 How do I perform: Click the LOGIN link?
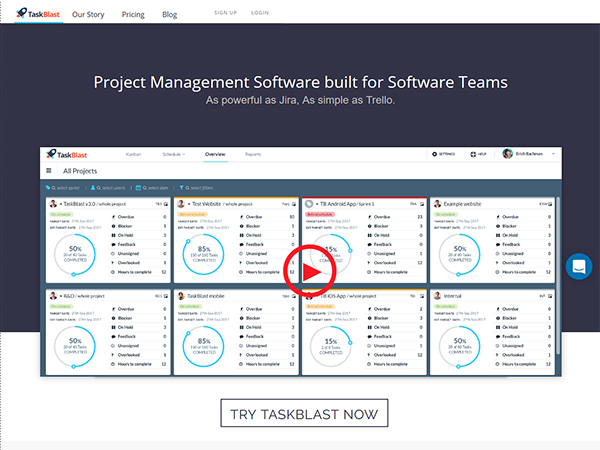pos(260,13)
